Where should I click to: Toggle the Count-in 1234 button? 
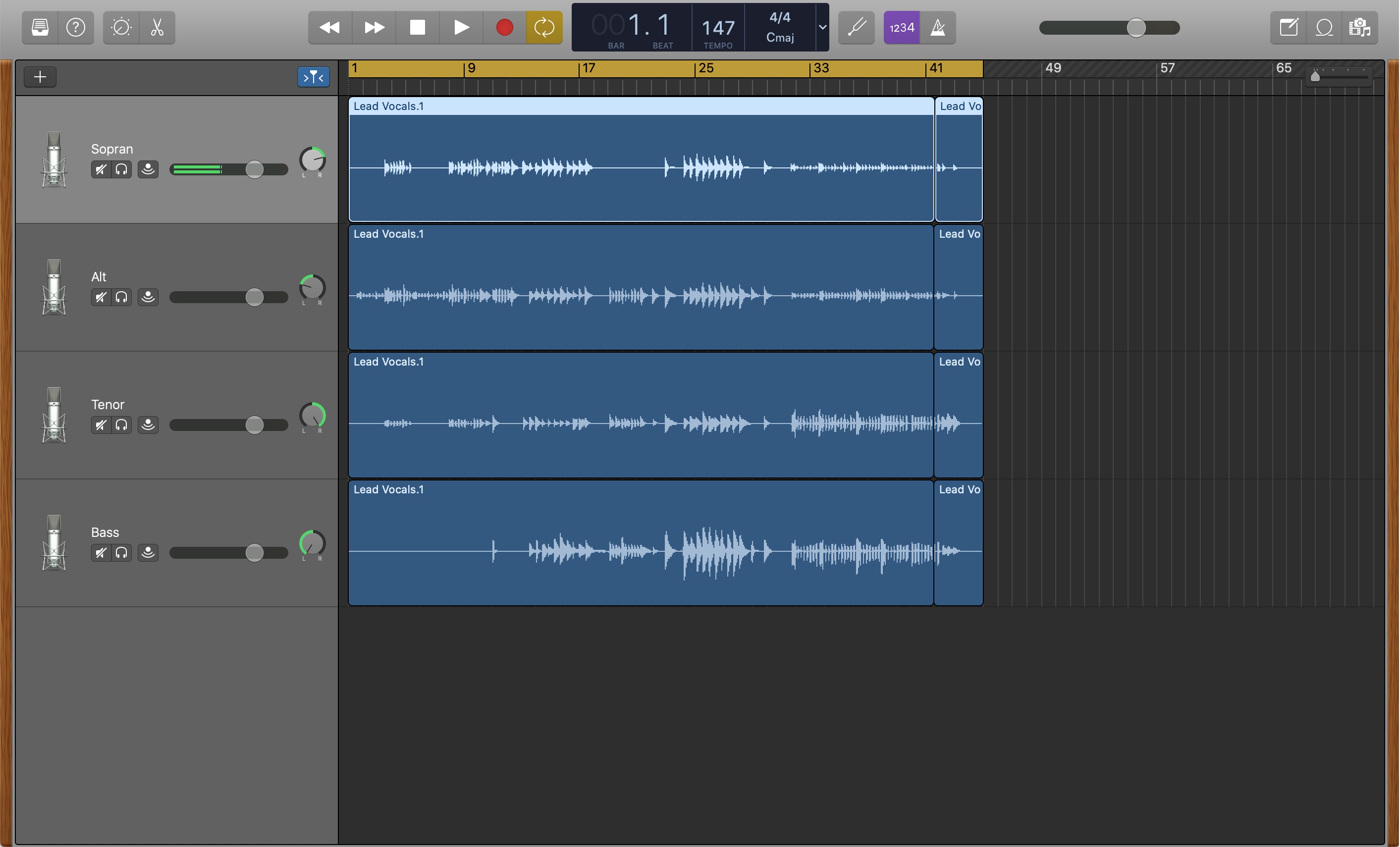(x=902, y=27)
